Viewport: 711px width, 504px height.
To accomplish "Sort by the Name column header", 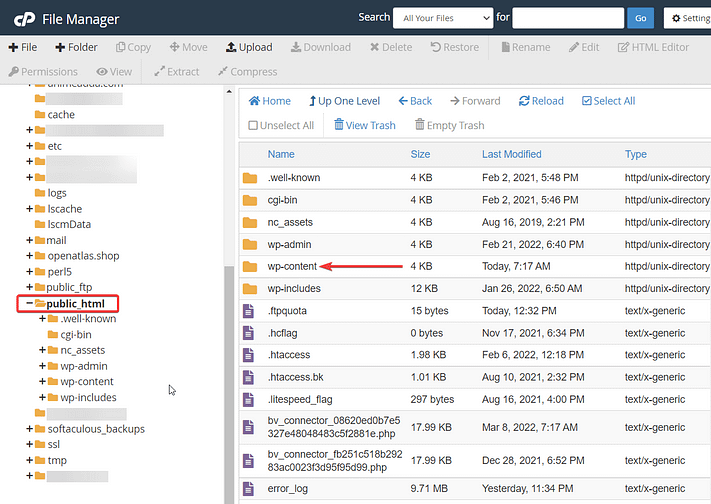I will (x=281, y=154).
